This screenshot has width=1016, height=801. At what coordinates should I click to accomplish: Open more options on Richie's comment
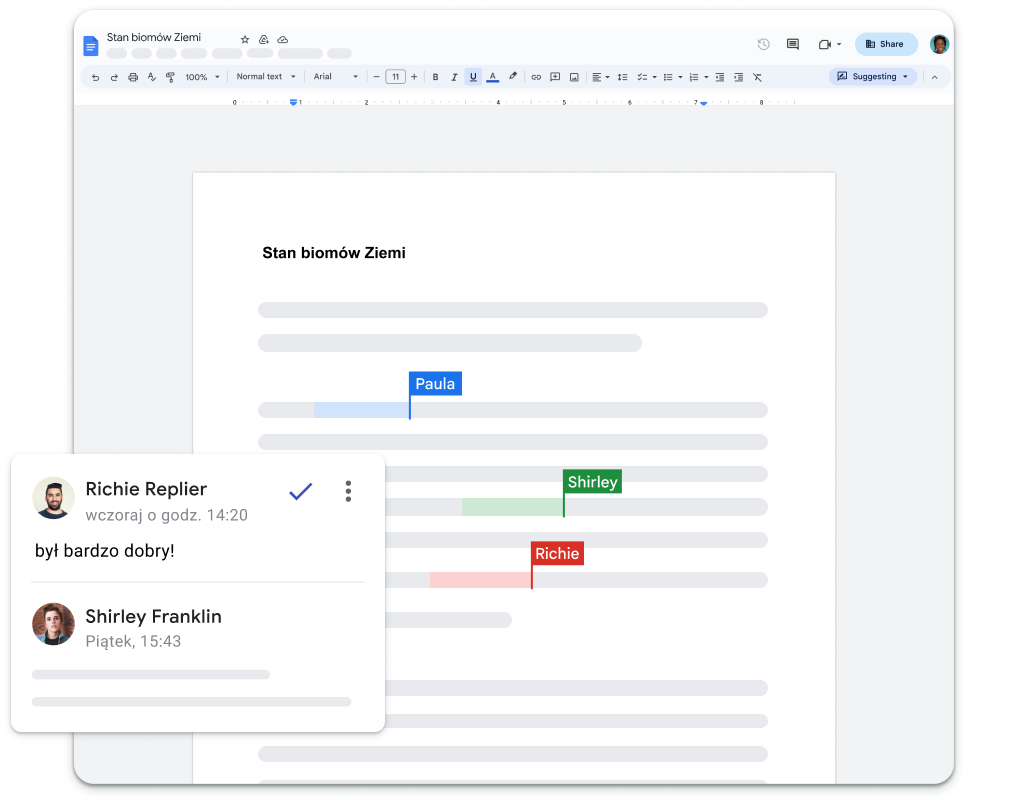click(348, 491)
